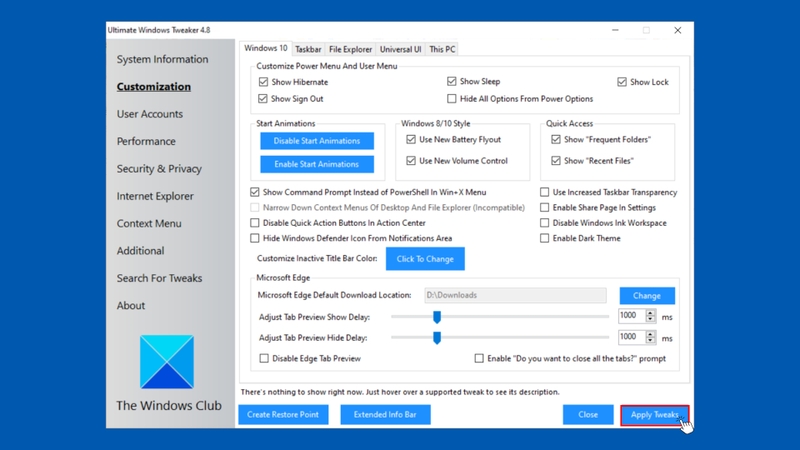Click Change download location button
Screen dimensions: 800x450
pyautogui.click(x=647, y=295)
